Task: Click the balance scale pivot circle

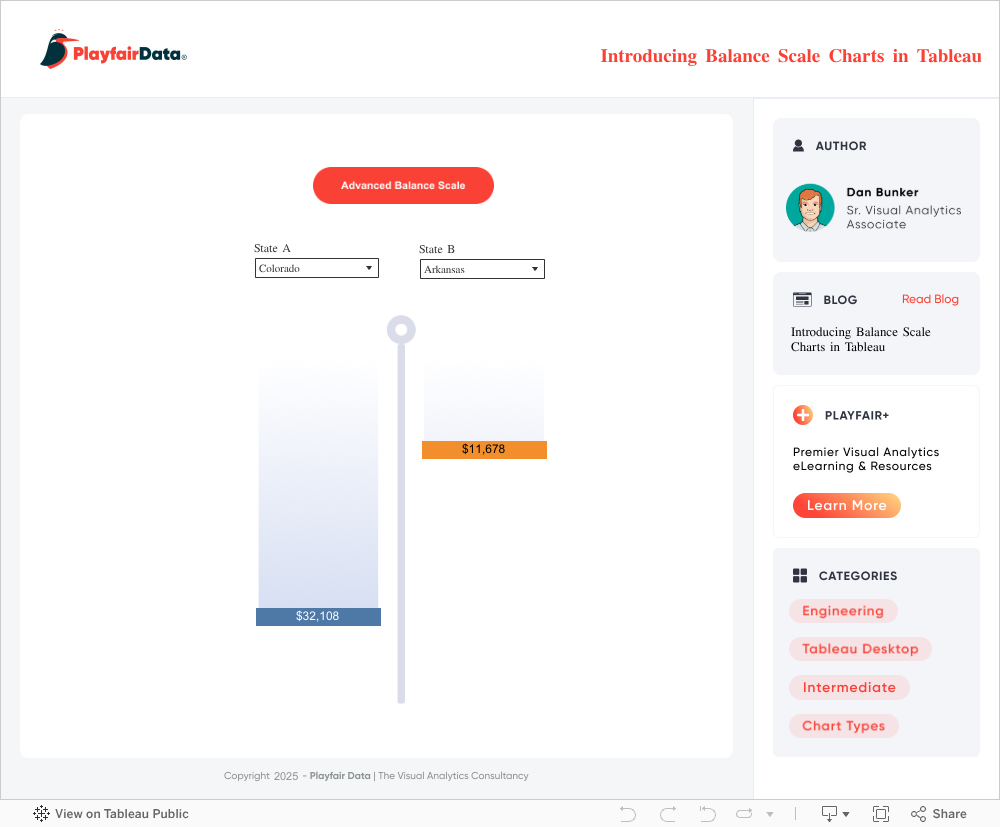Action: tap(401, 330)
